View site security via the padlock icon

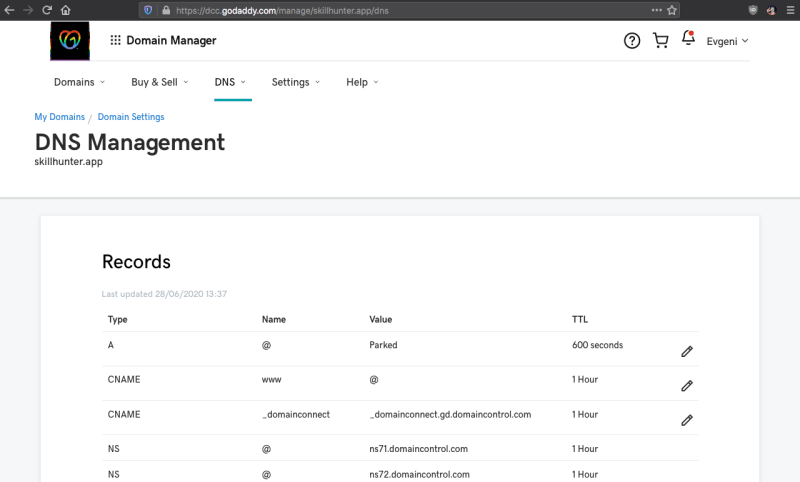click(x=166, y=10)
